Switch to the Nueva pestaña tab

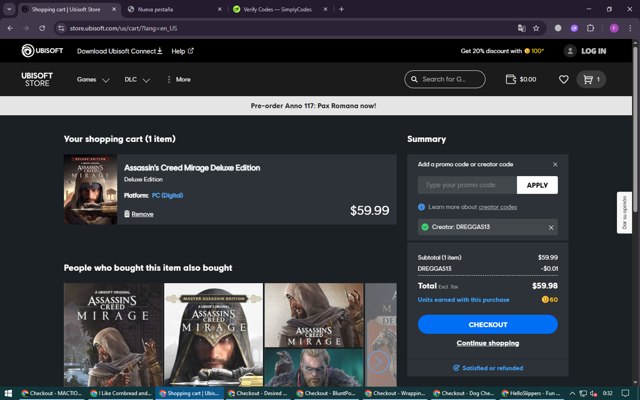175,9
